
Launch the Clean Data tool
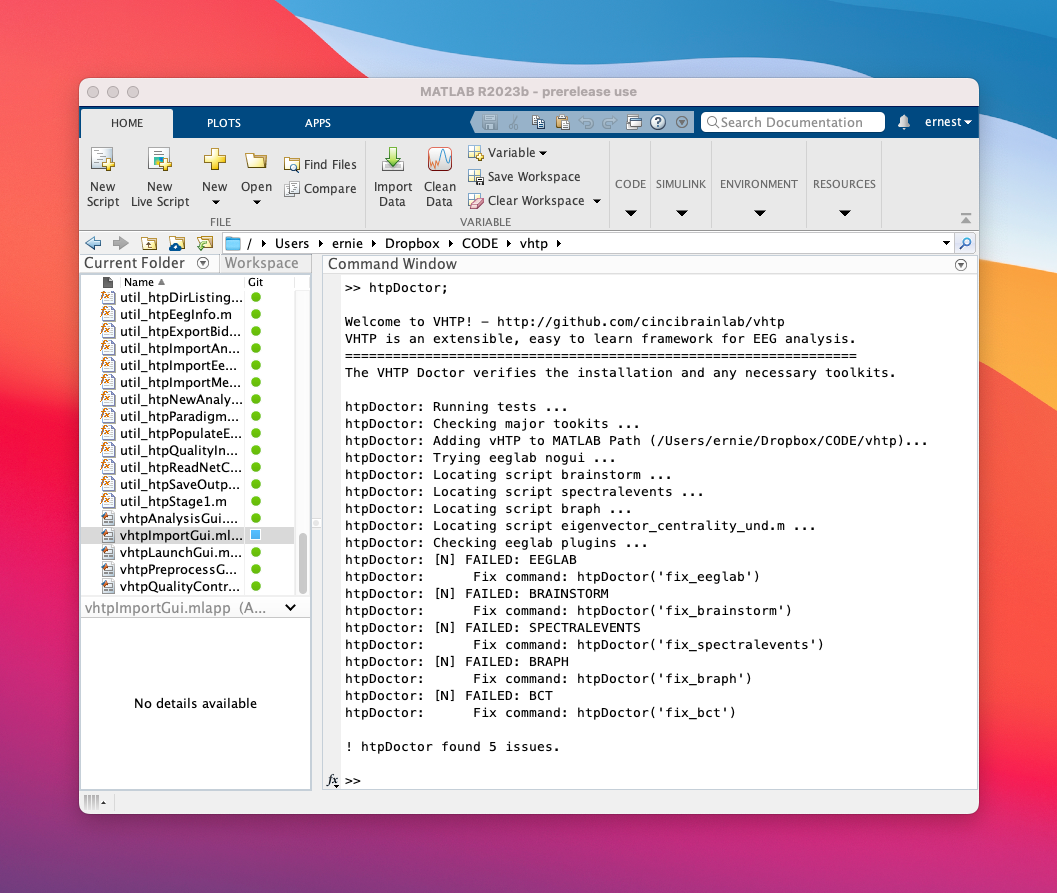point(440,177)
